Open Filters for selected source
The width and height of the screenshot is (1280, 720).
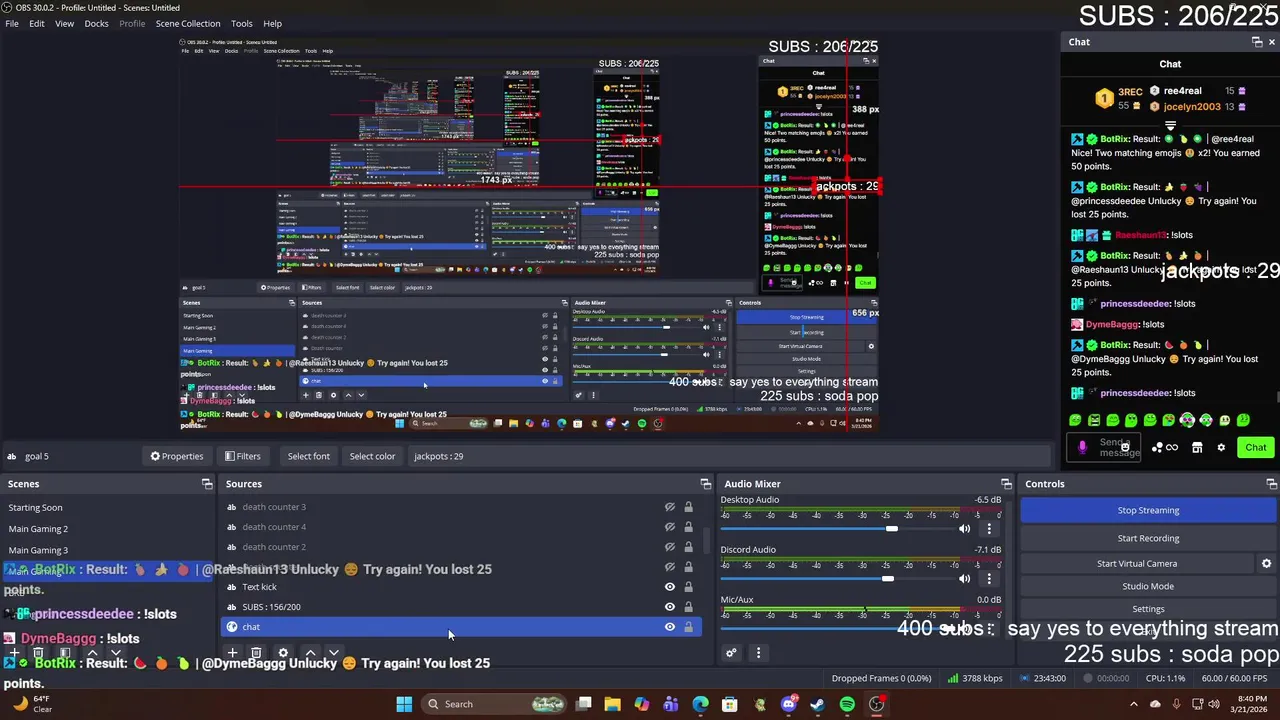tap(242, 456)
